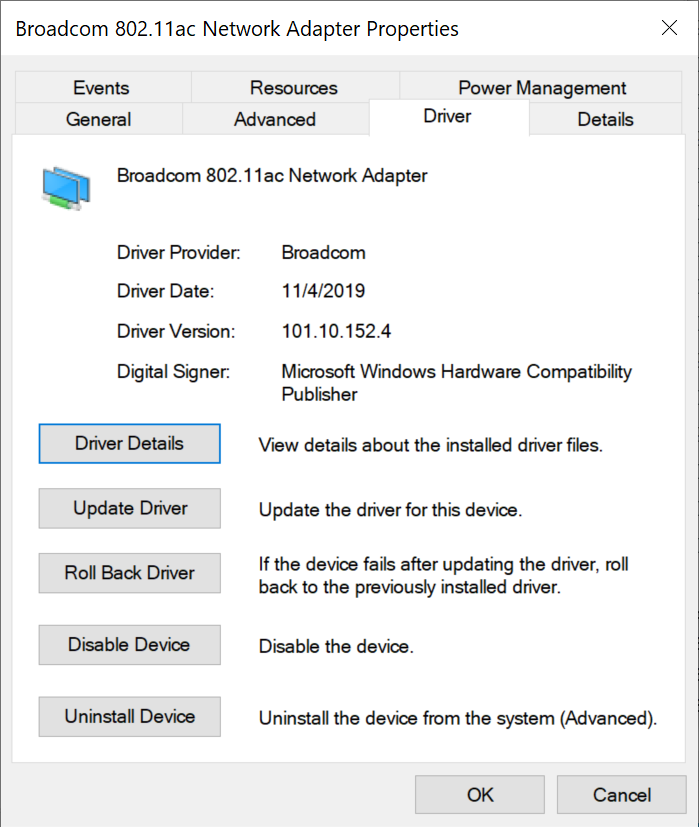Click the Driver Details button
This screenshot has width=699, height=827.
tap(129, 444)
